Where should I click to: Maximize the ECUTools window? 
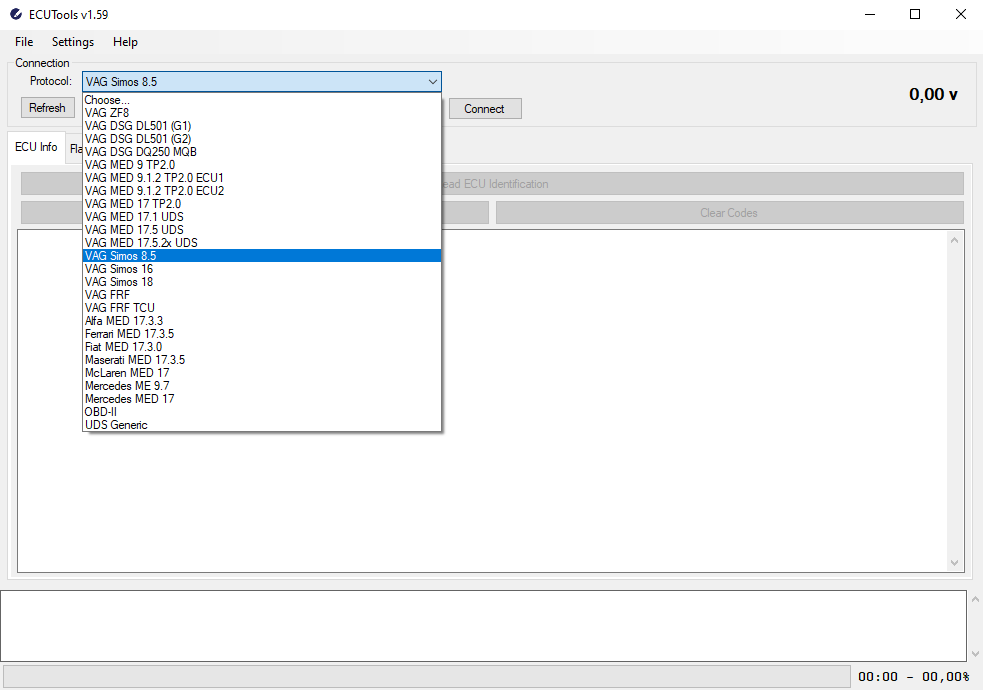click(x=915, y=14)
